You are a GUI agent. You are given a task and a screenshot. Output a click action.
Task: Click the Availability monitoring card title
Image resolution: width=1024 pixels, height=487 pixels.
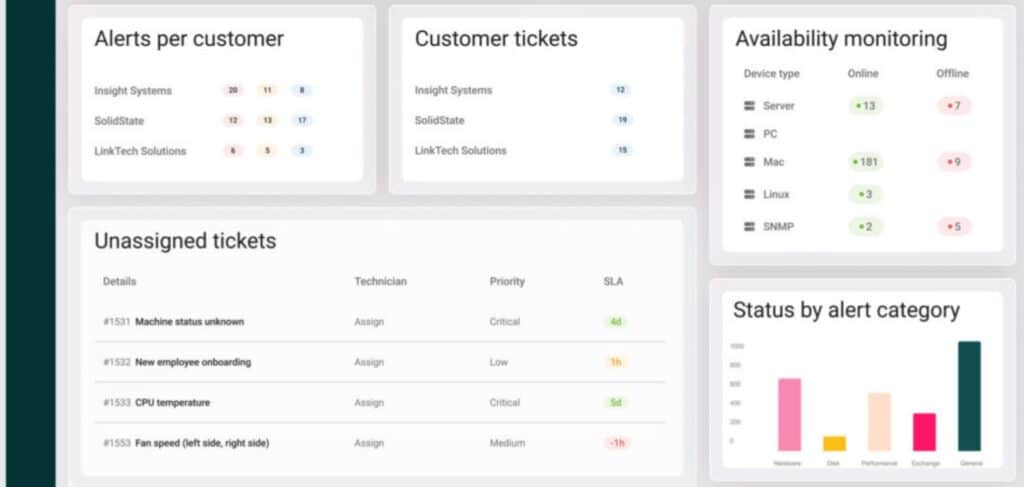pyautogui.click(x=841, y=39)
